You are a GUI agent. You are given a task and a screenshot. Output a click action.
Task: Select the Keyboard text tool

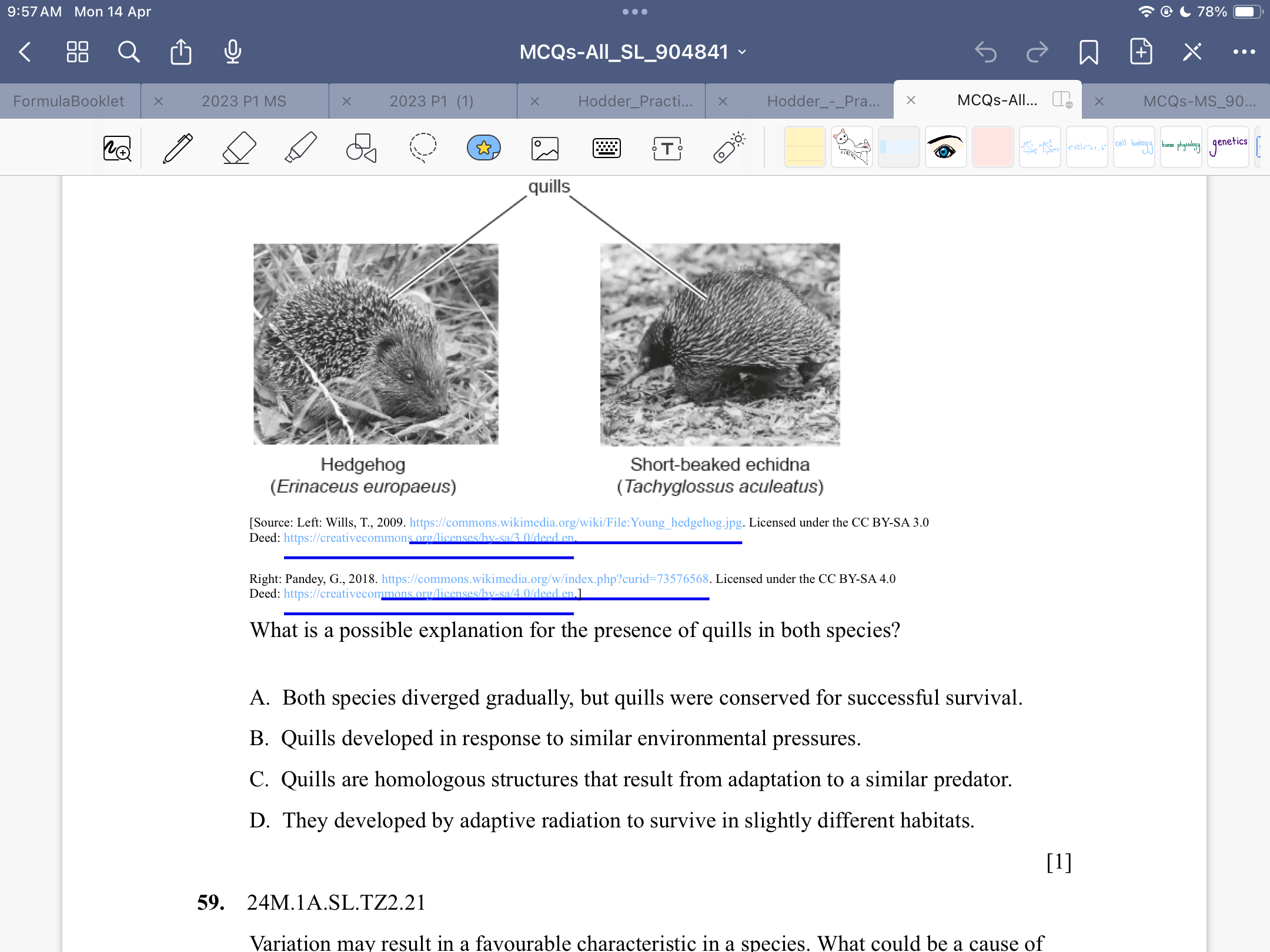pos(606,148)
